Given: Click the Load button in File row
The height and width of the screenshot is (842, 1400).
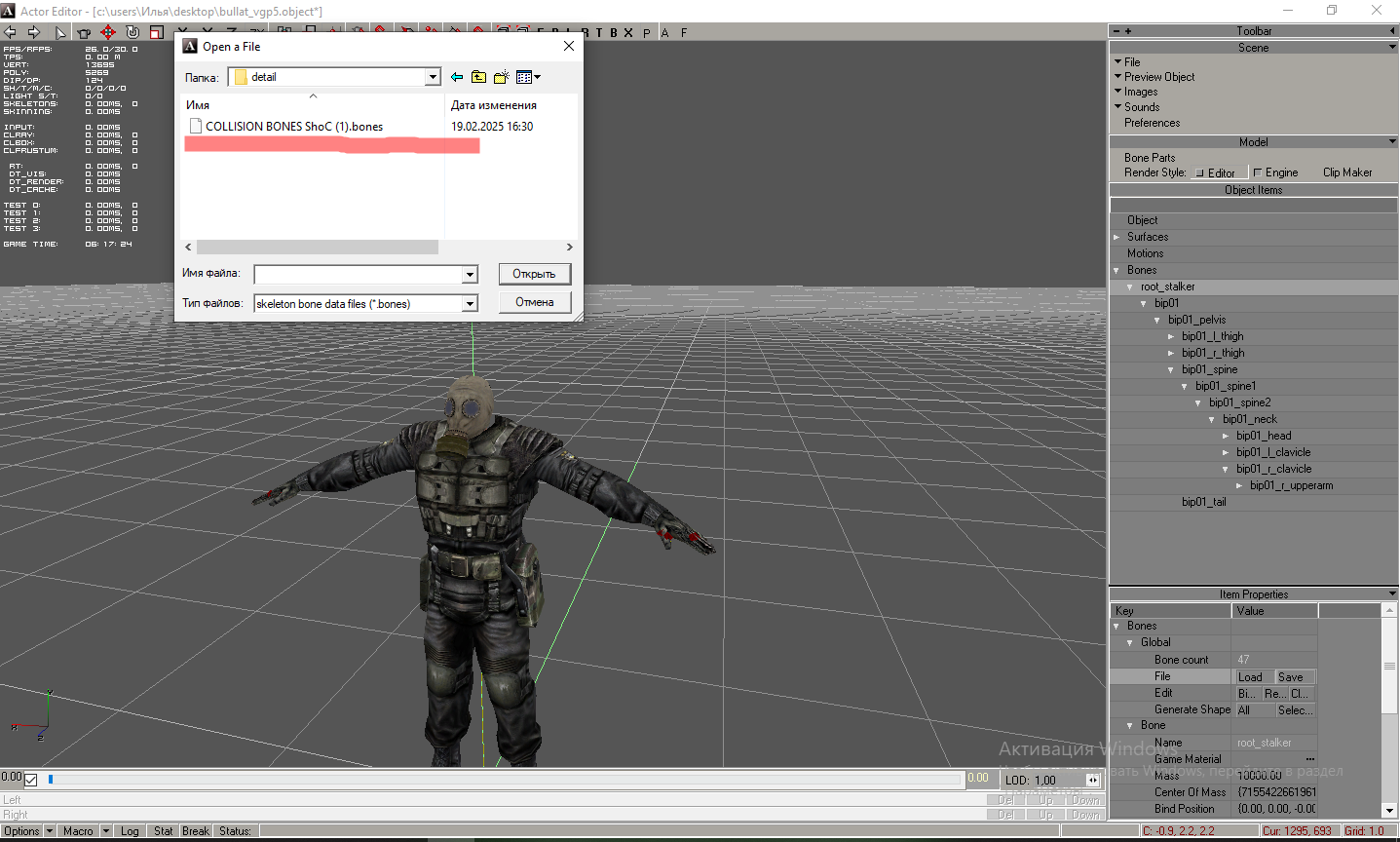Looking at the screenshot, I should (x=1254, y=676).
